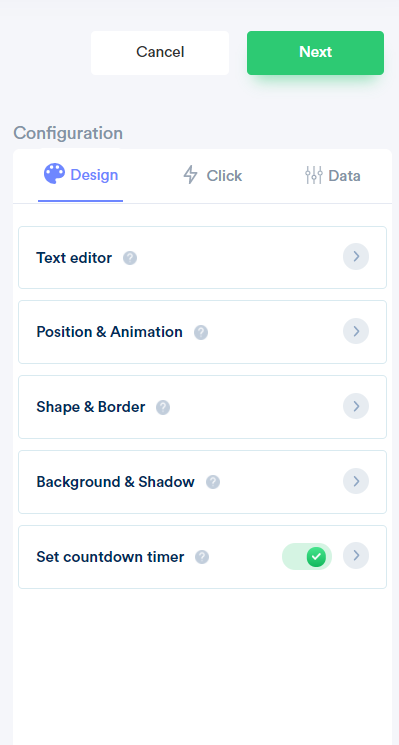
Task: Open help icon next to Position & Animation
Action: click(201, 332)
